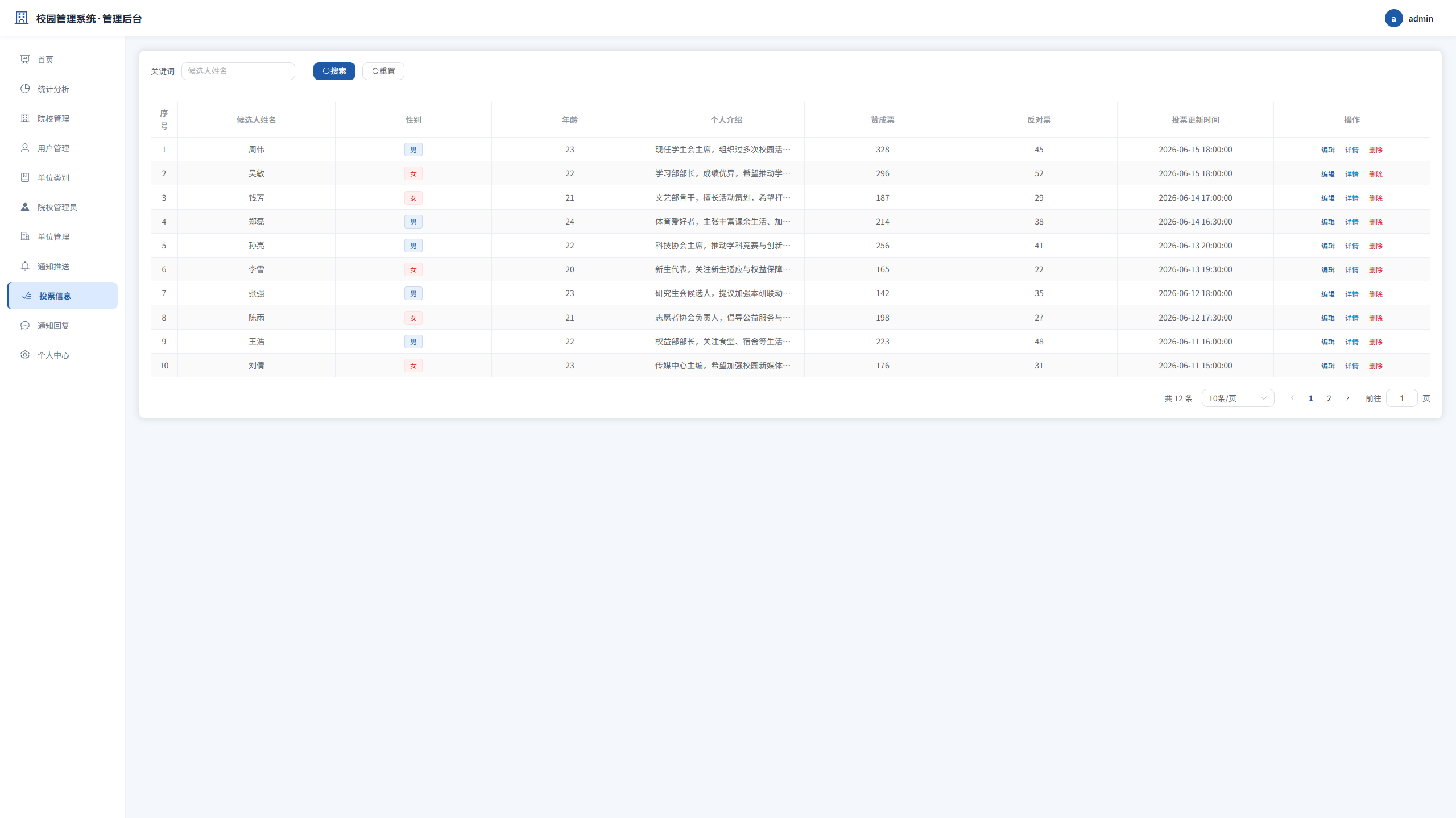
Task: Click the admin username text
Action: [x=1421, y=18]
